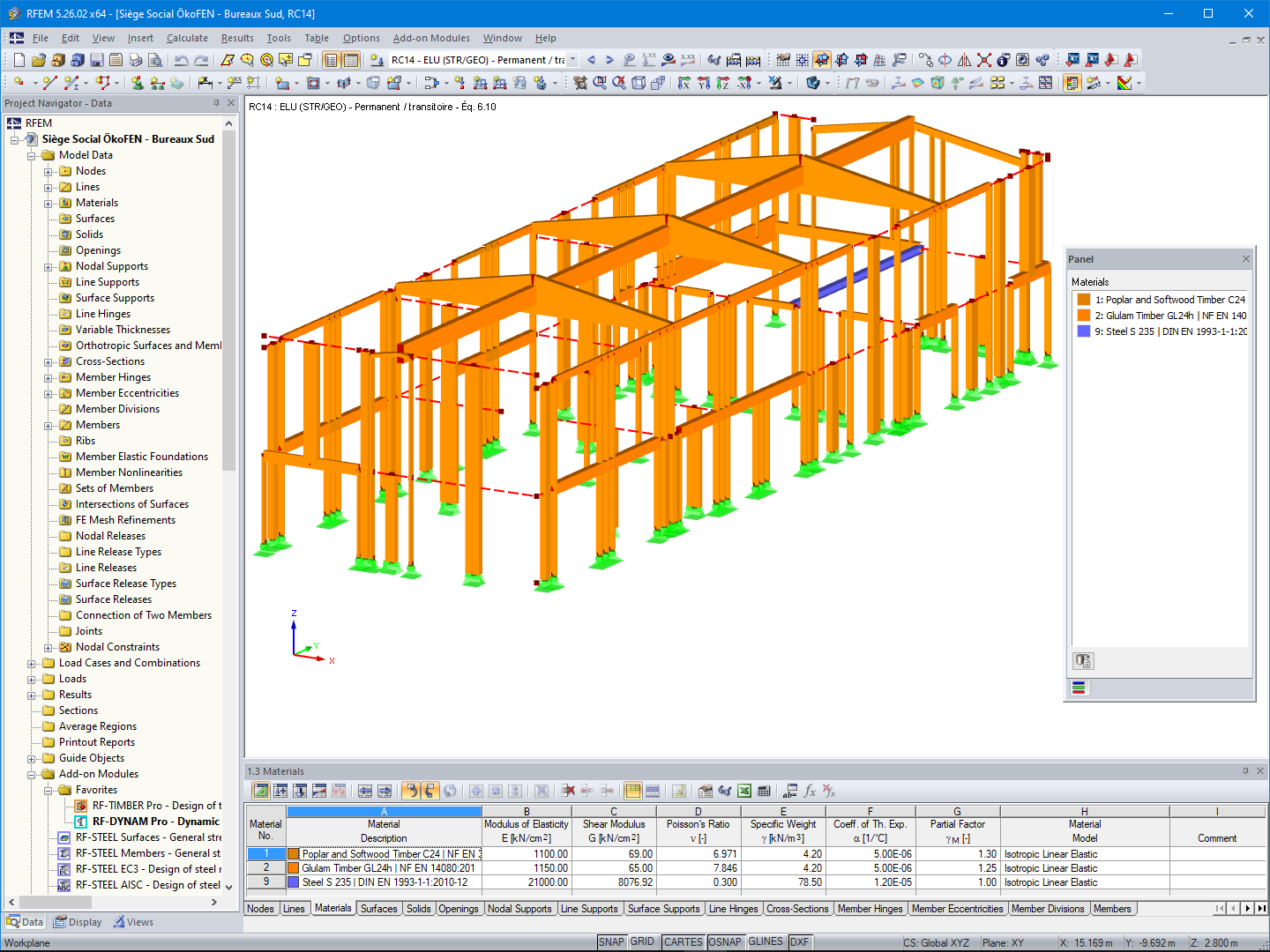Click the fx icon in the table toolbar
Screen dimensions: 1270x952
[x=810, y=791]
